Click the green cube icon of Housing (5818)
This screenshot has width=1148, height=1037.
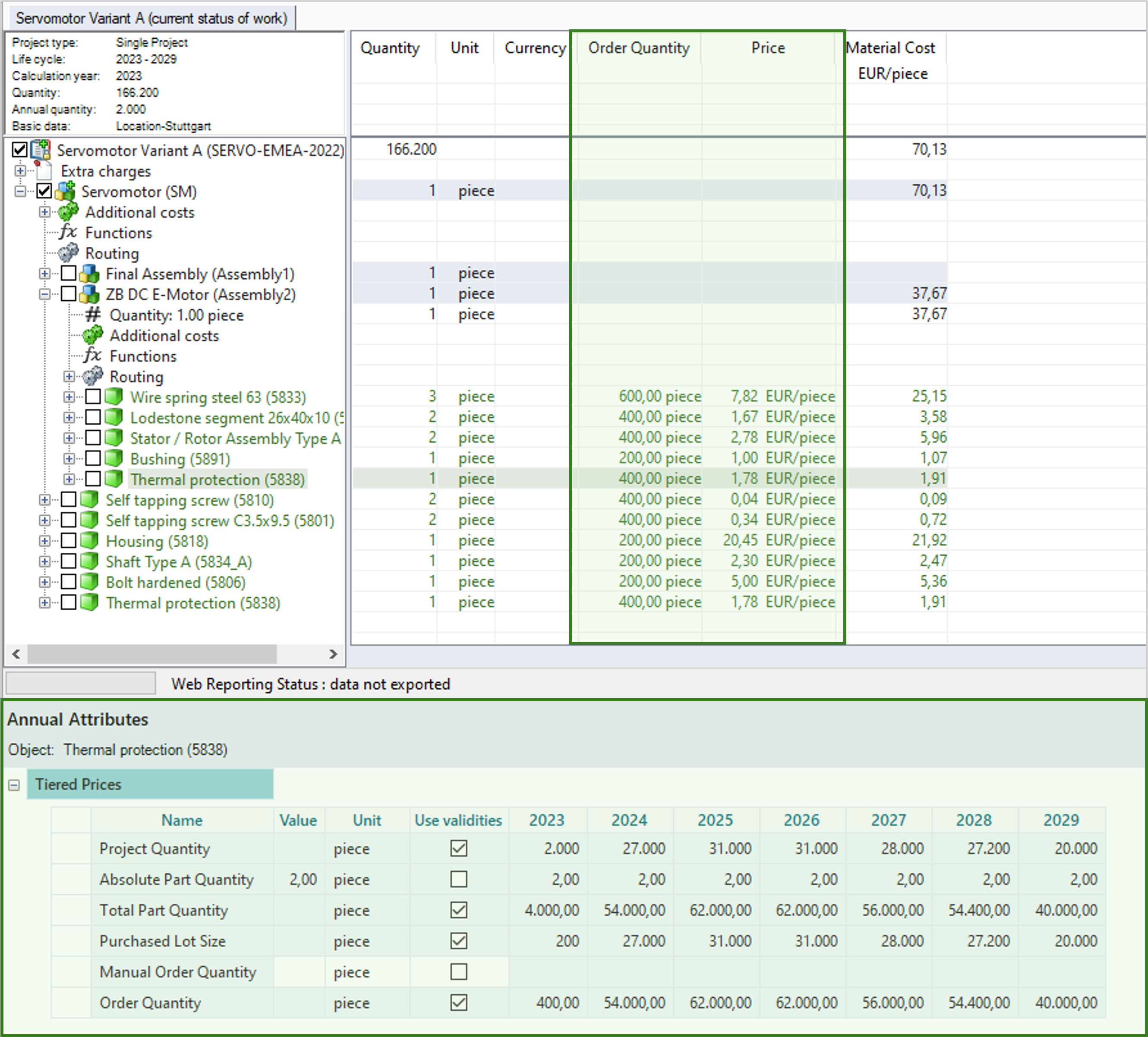pyautogui.click(x=89, y=540)
